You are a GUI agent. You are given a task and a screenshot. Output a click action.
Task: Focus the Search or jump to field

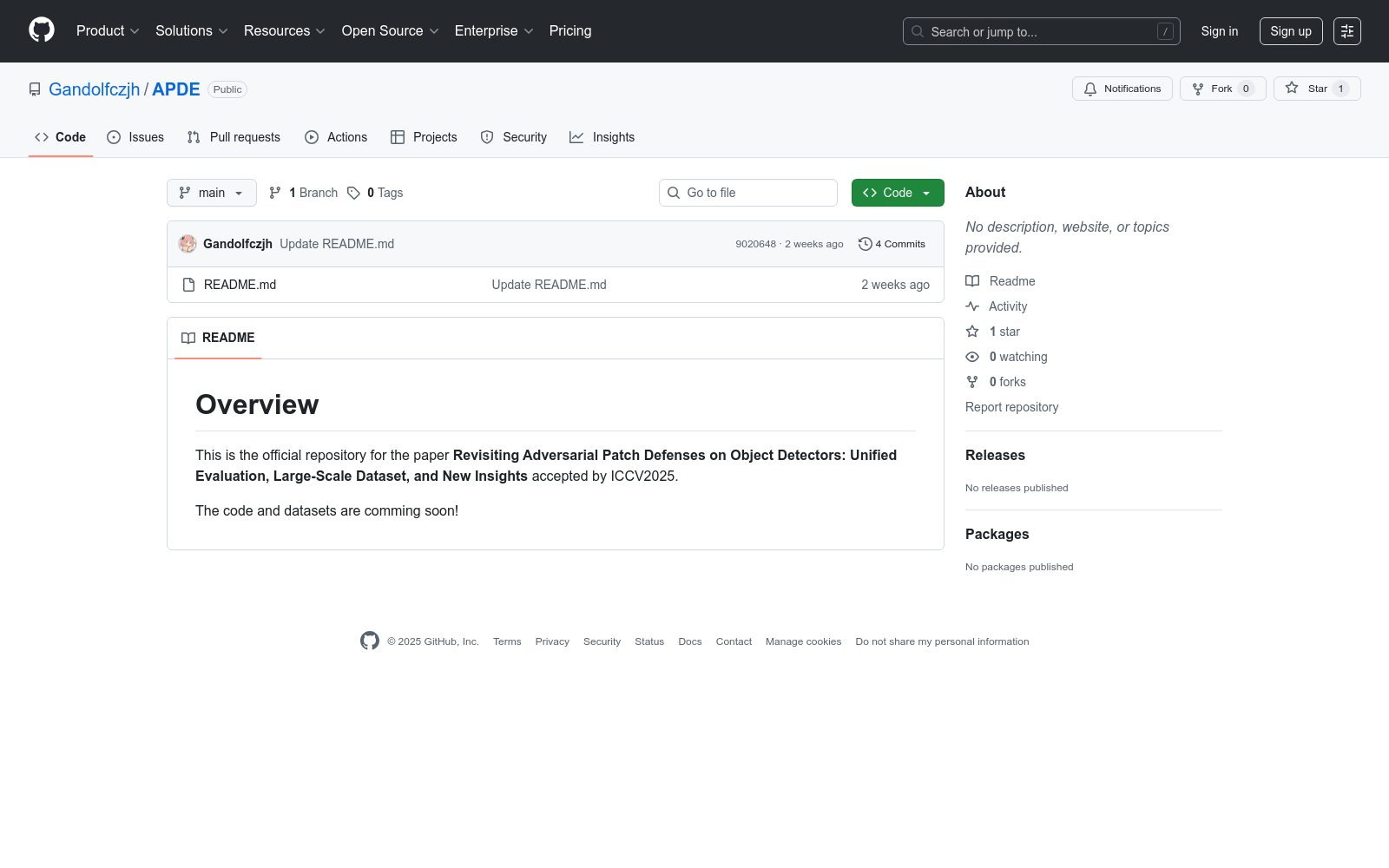pyautogui.click(x=1042, y=31)
